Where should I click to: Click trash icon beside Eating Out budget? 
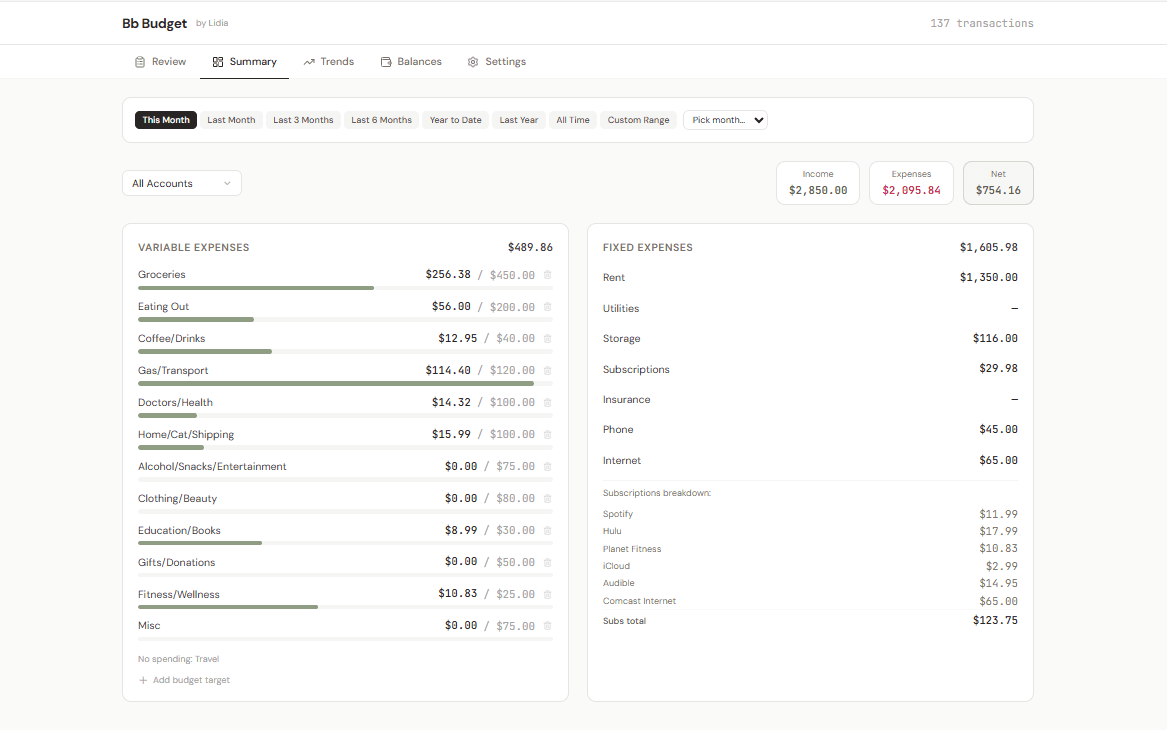tap(547, 307)
